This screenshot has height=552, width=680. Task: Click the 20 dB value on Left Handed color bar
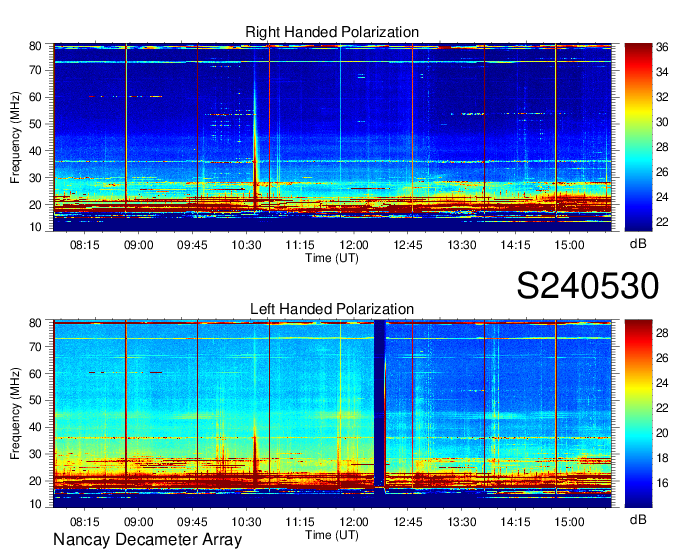coord(662,433)
